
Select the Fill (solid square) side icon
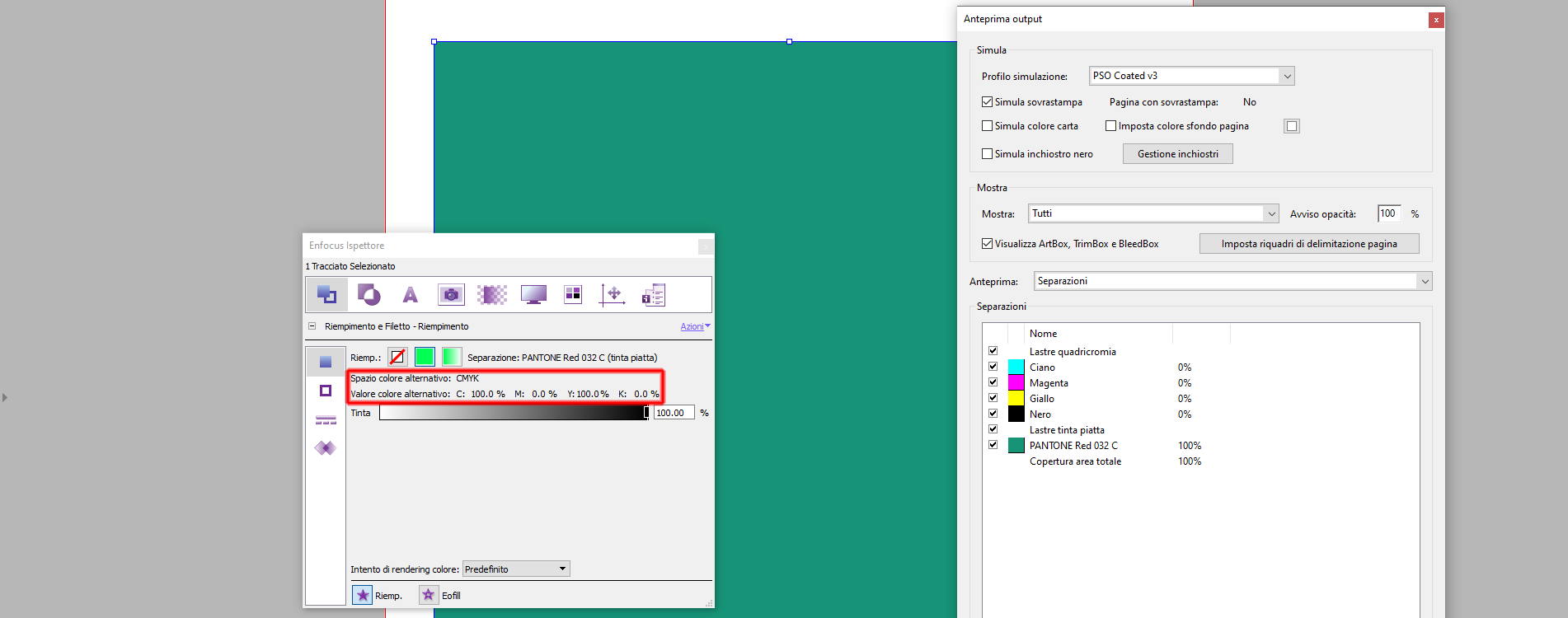pos(326,362)
